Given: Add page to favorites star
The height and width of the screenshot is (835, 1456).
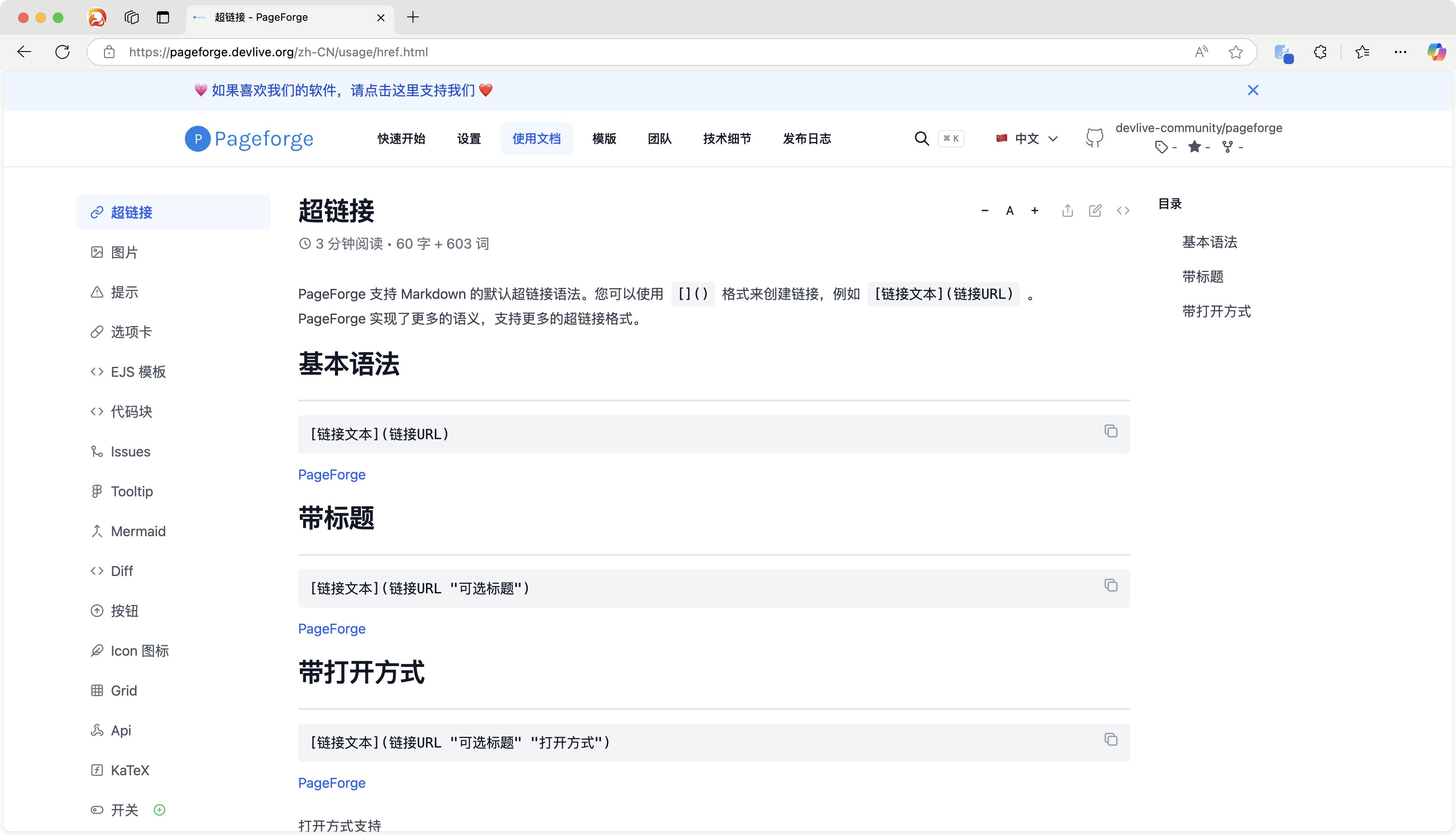Looking at the screenshot, I should point(1235,52).
